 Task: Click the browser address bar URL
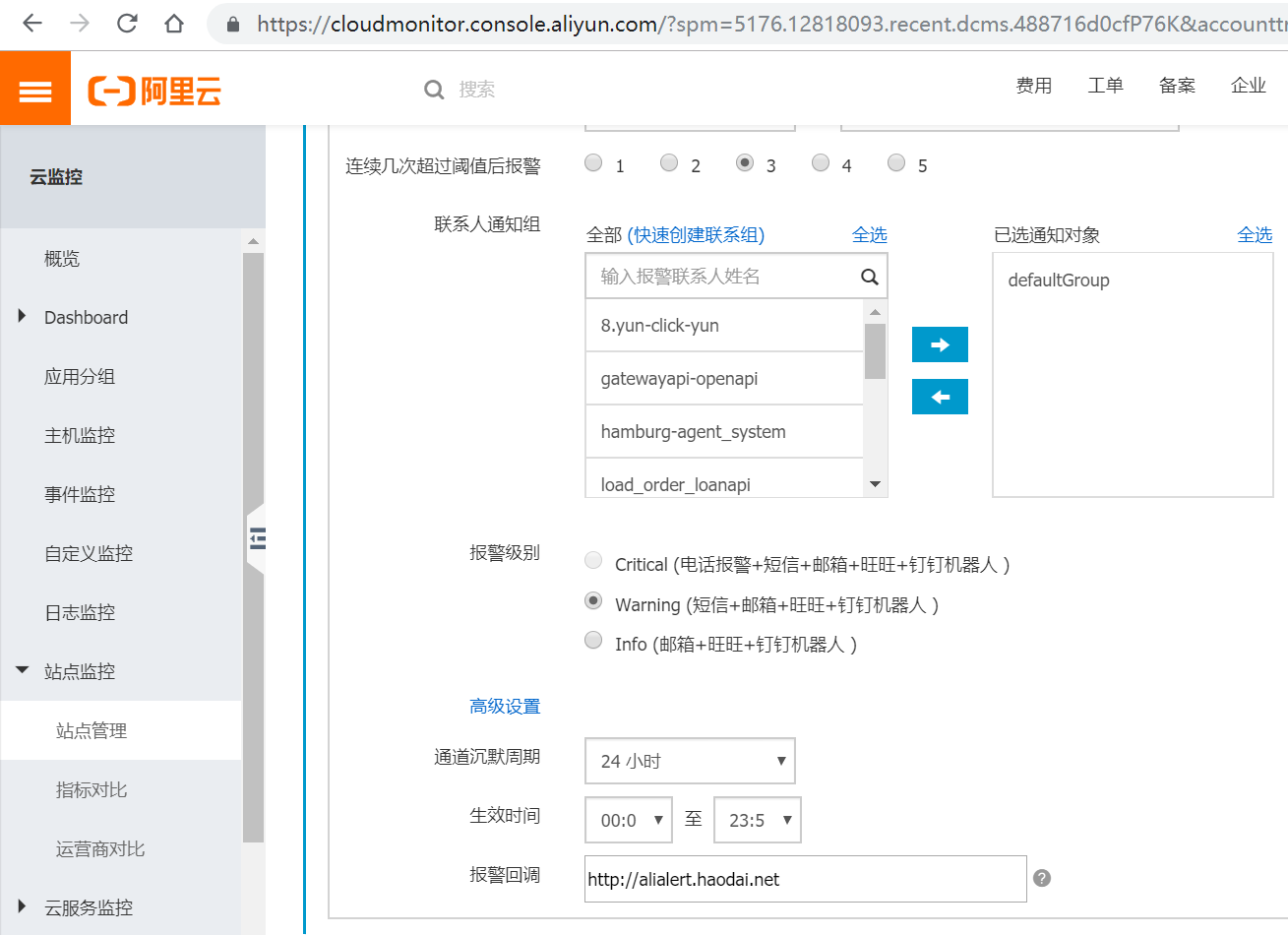pyautogui.click(x=770, y=24)
